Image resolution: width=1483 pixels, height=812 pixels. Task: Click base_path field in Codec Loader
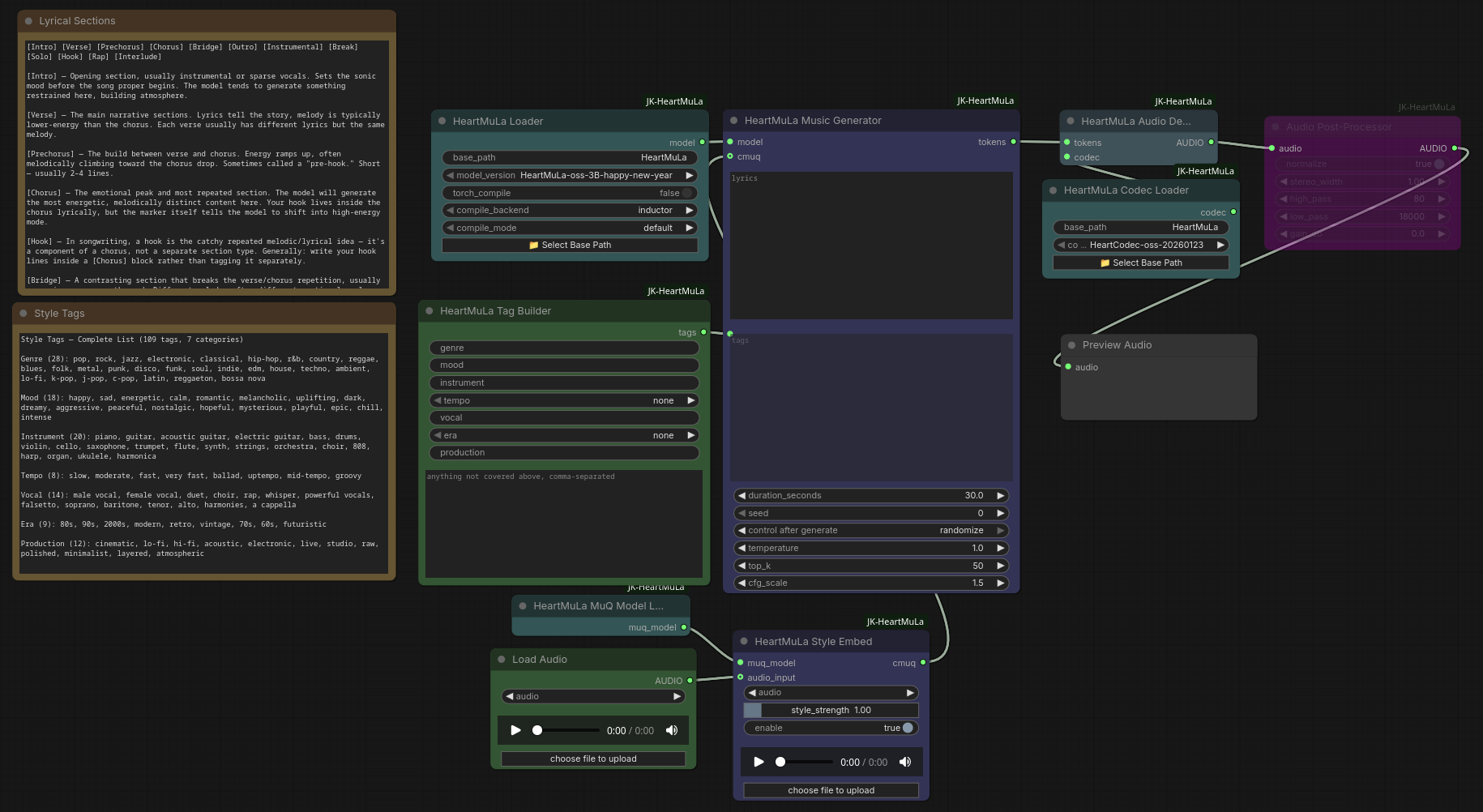click(x=1141, y=227)
